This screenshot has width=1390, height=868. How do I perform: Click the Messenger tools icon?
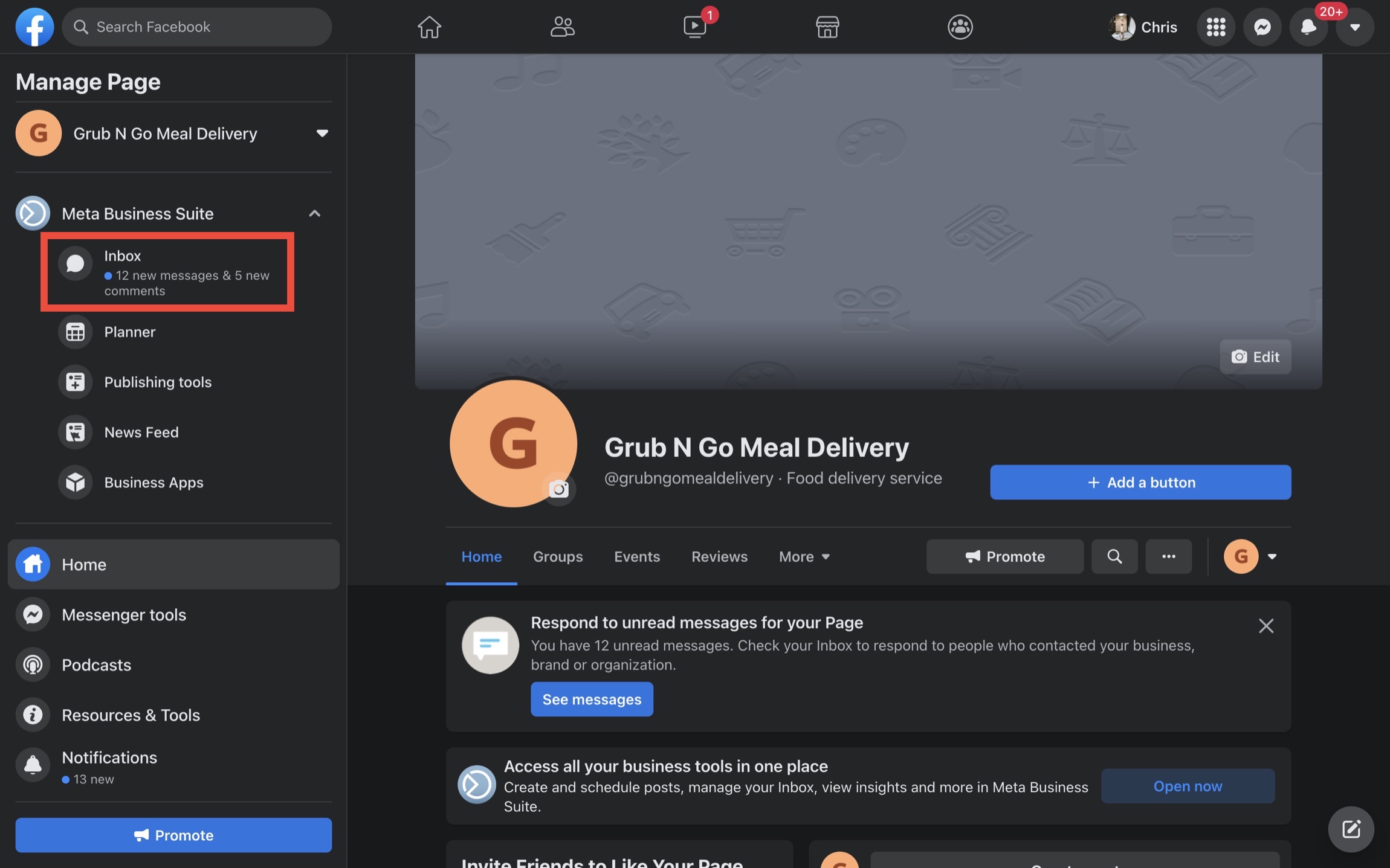[x=32, y=614]
